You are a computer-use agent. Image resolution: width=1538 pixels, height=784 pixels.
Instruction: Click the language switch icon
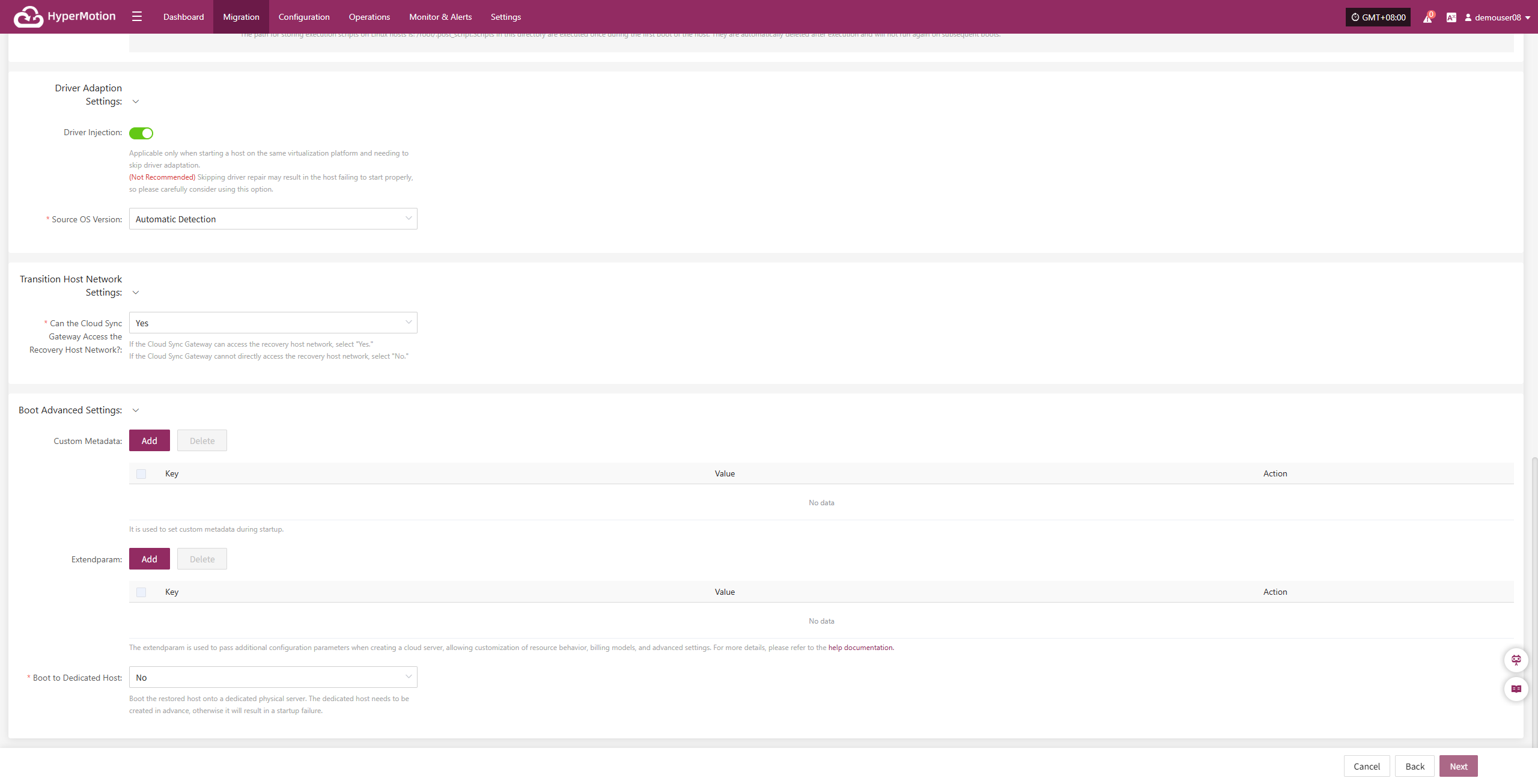pyautogui.click(x=1451, y=17)
